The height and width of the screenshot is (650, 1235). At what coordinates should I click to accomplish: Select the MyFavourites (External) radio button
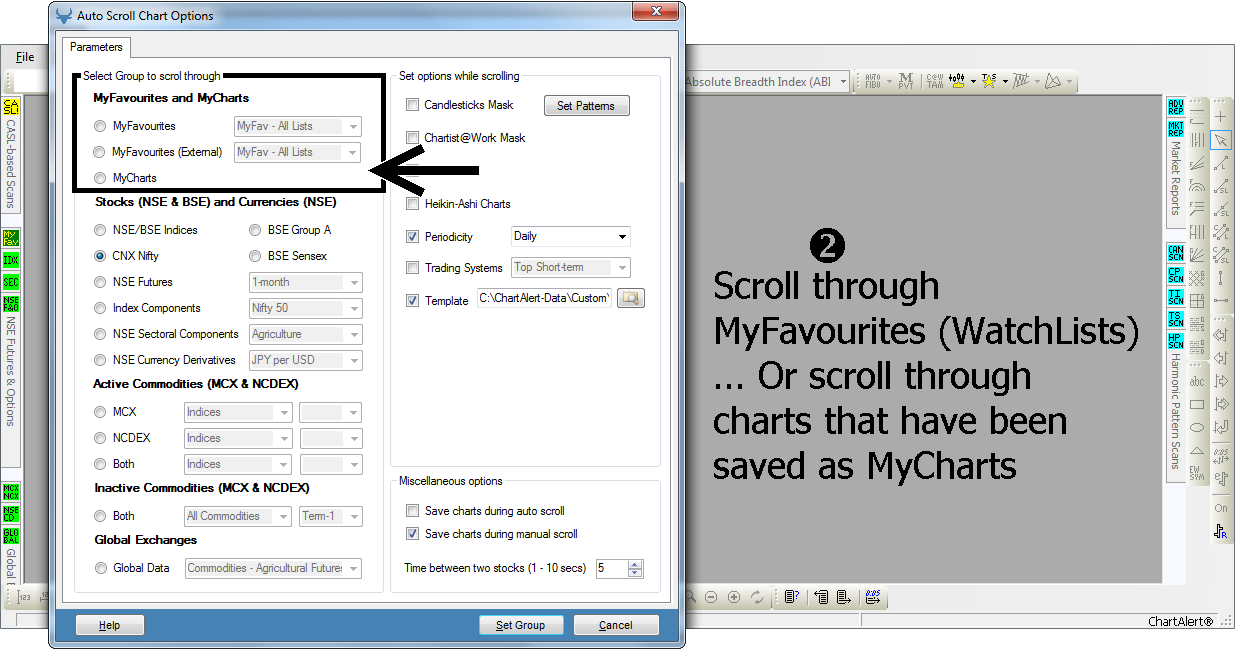(100, 152)
